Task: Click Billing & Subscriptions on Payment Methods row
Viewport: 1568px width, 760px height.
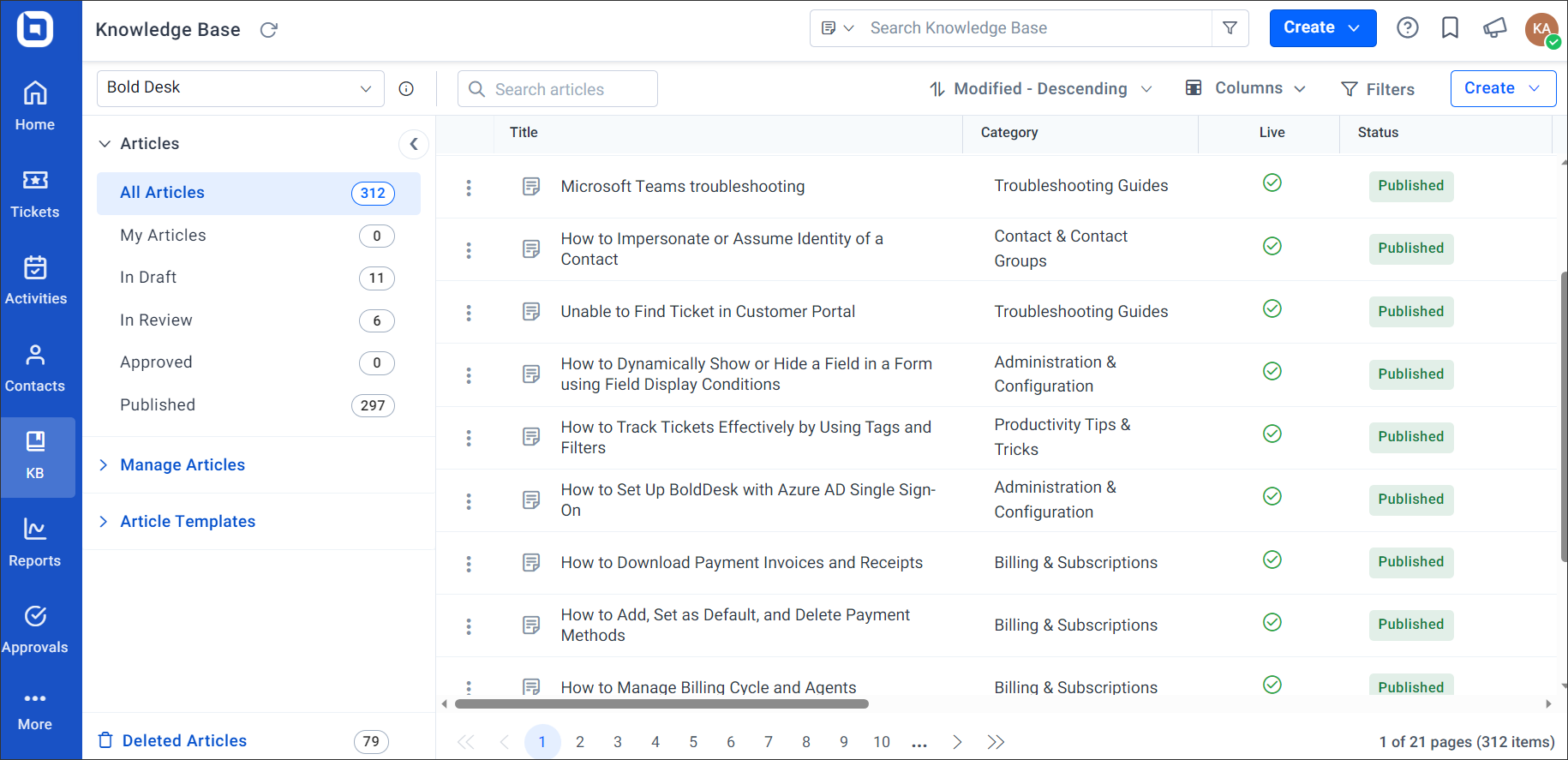Action: pos(1076,625)
